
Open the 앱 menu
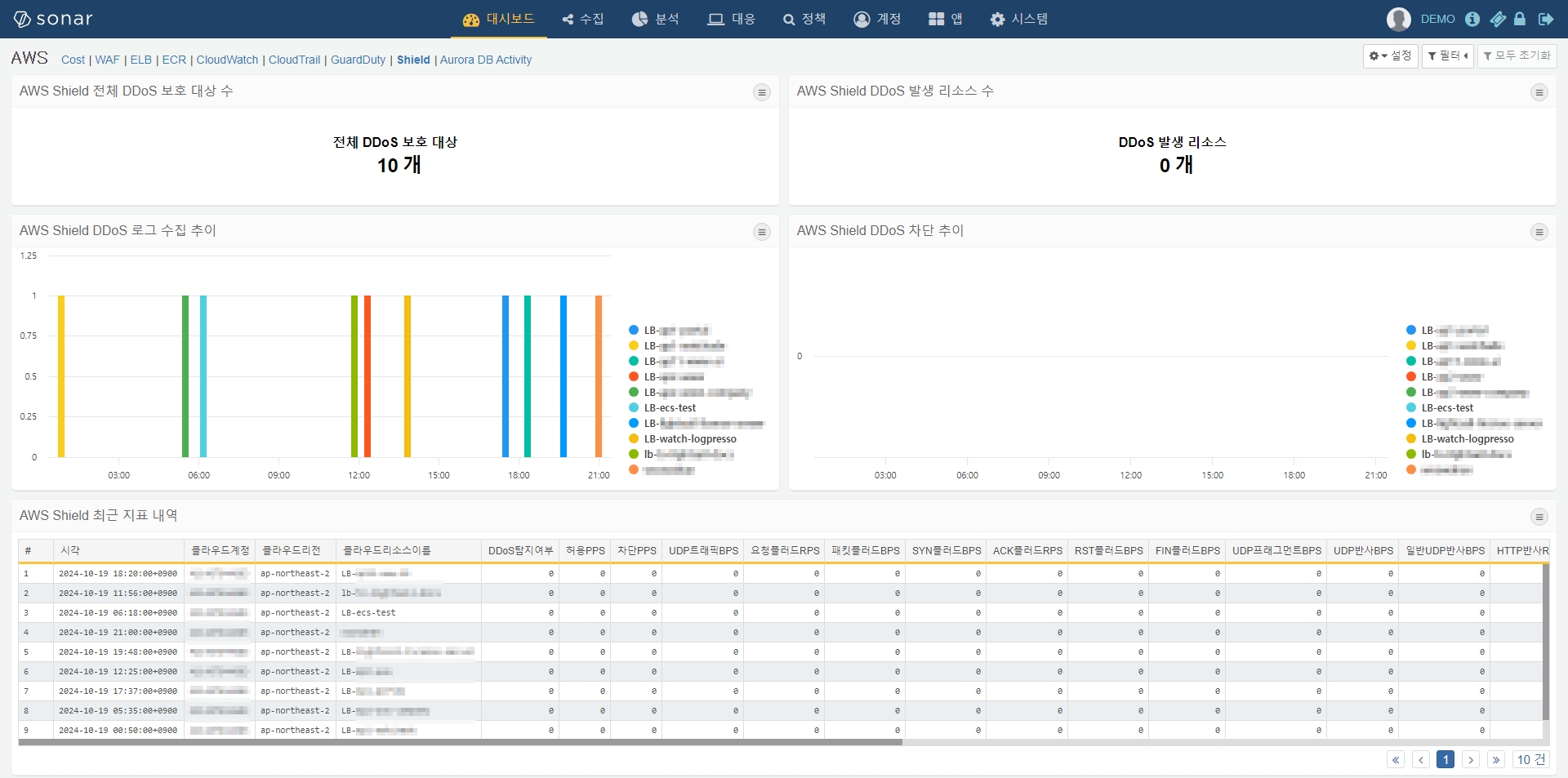click(x=946, y=19)
